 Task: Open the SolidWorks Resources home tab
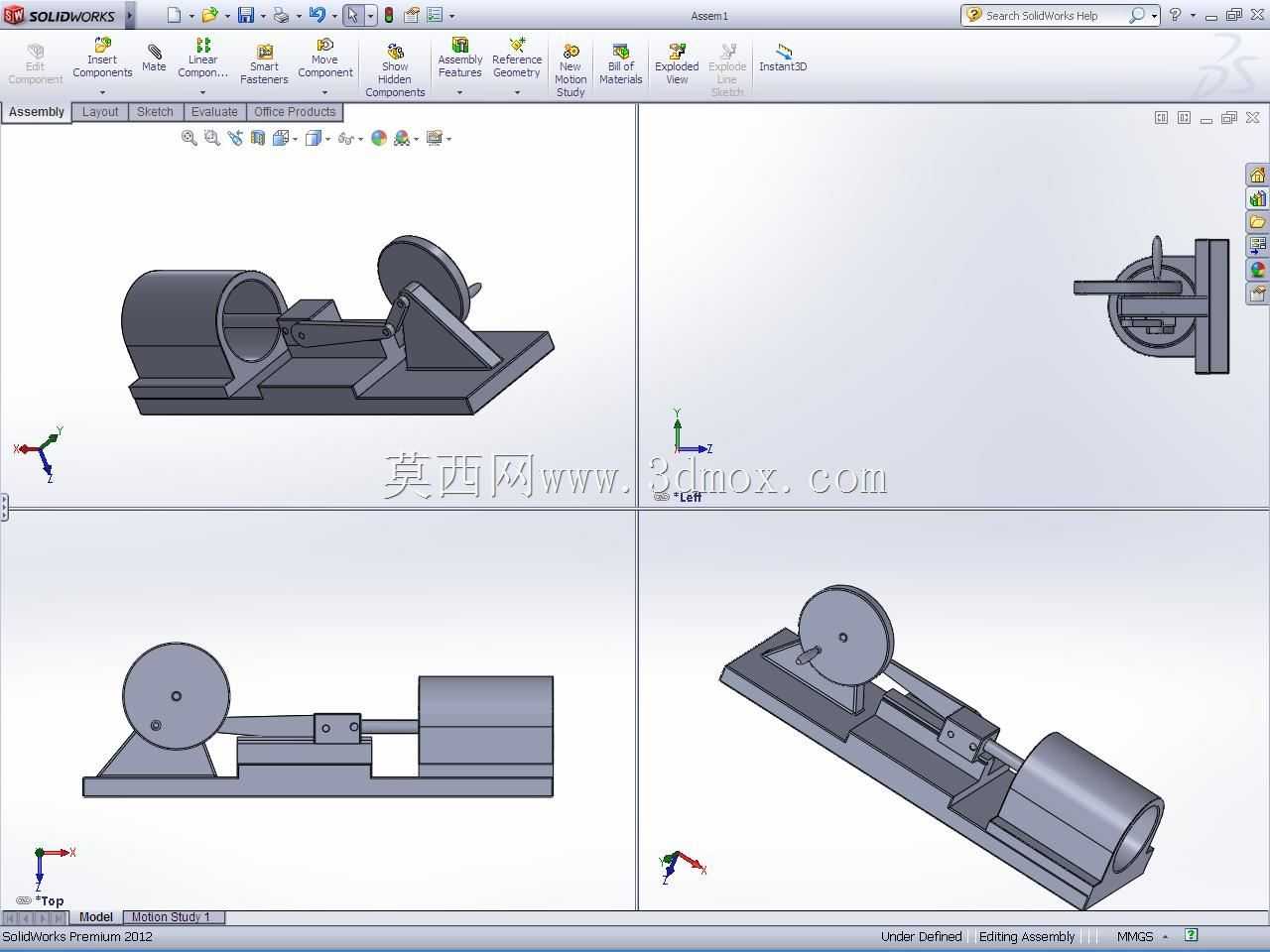[1257, 175]
